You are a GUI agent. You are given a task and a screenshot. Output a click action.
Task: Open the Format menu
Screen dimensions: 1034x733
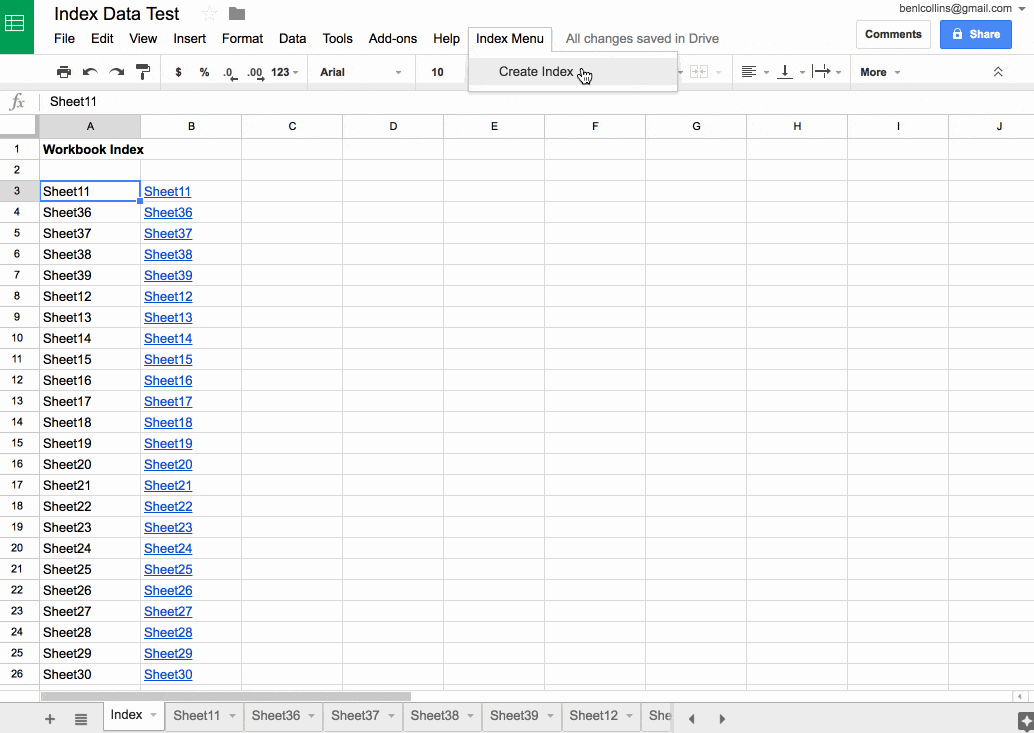coord(242,38)
